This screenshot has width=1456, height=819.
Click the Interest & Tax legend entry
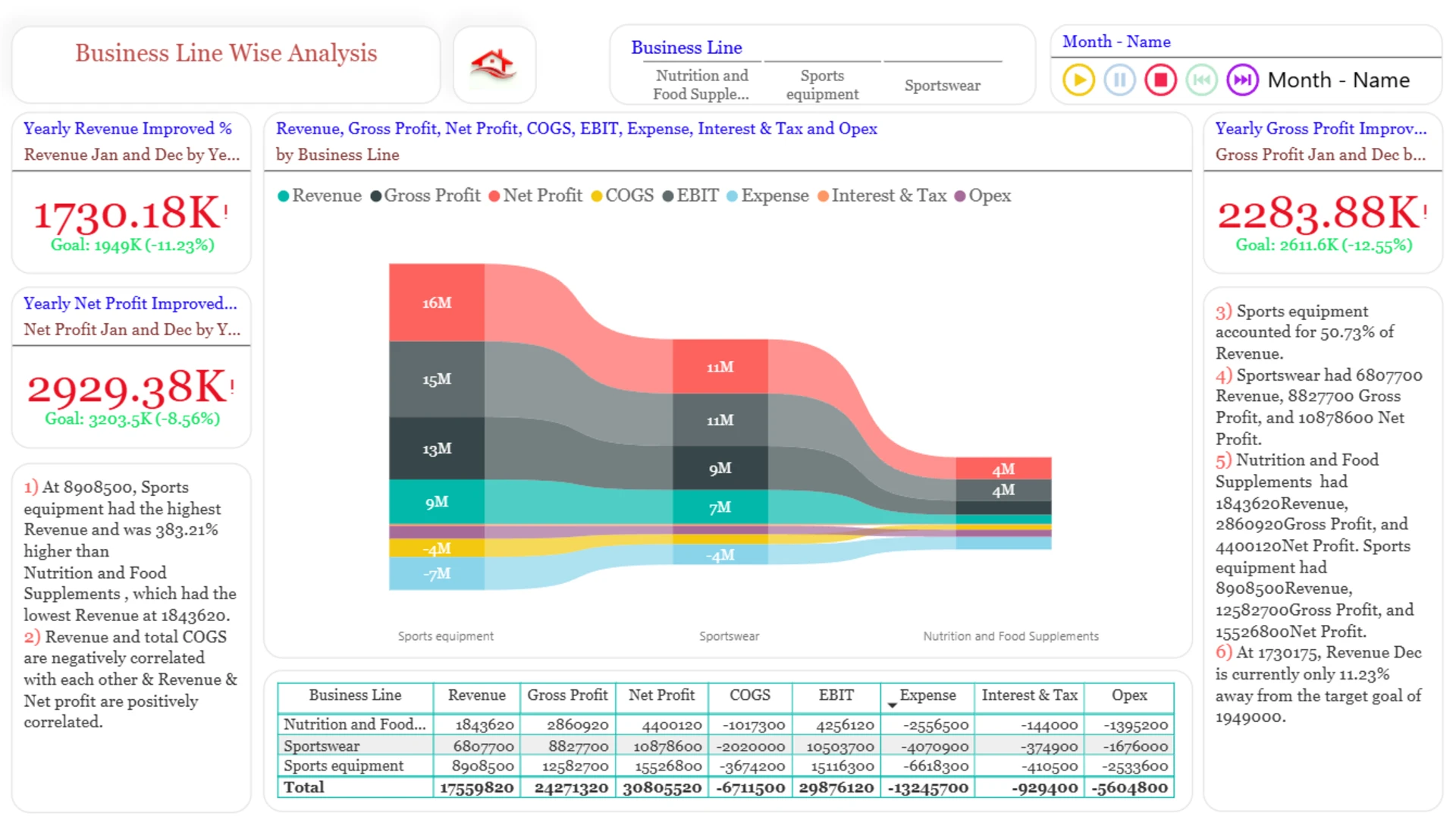pyautogui.click(x=882, y=196)
